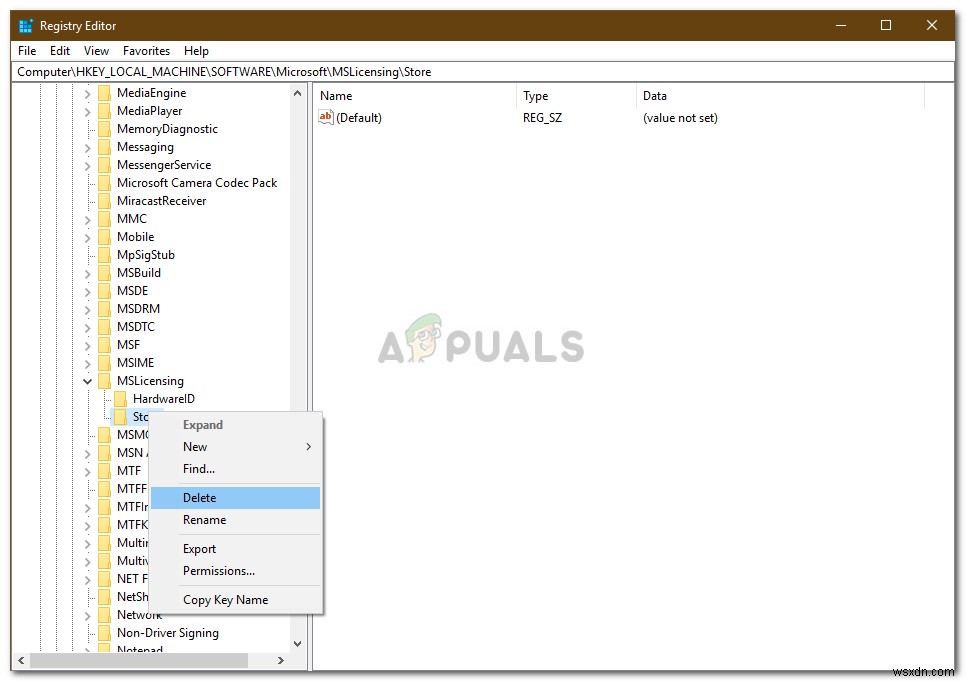Open the View menu

tap(97, 51)
